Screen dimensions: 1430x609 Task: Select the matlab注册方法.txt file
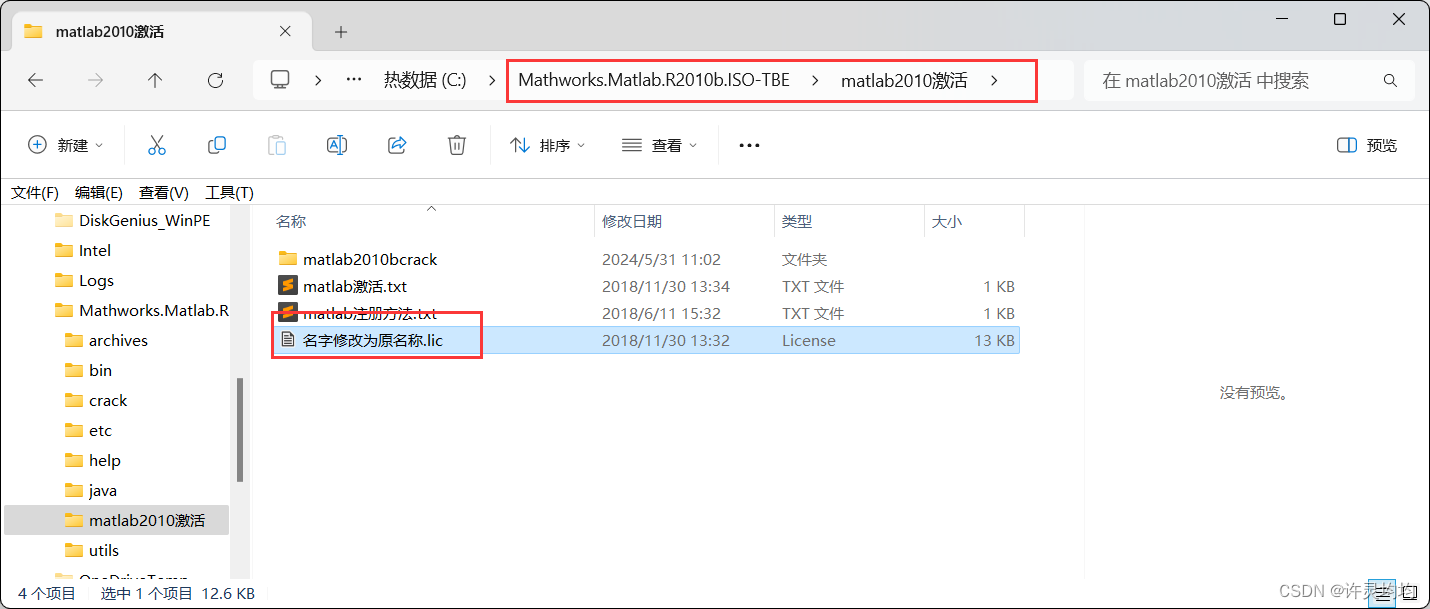[x=370, y=313]
